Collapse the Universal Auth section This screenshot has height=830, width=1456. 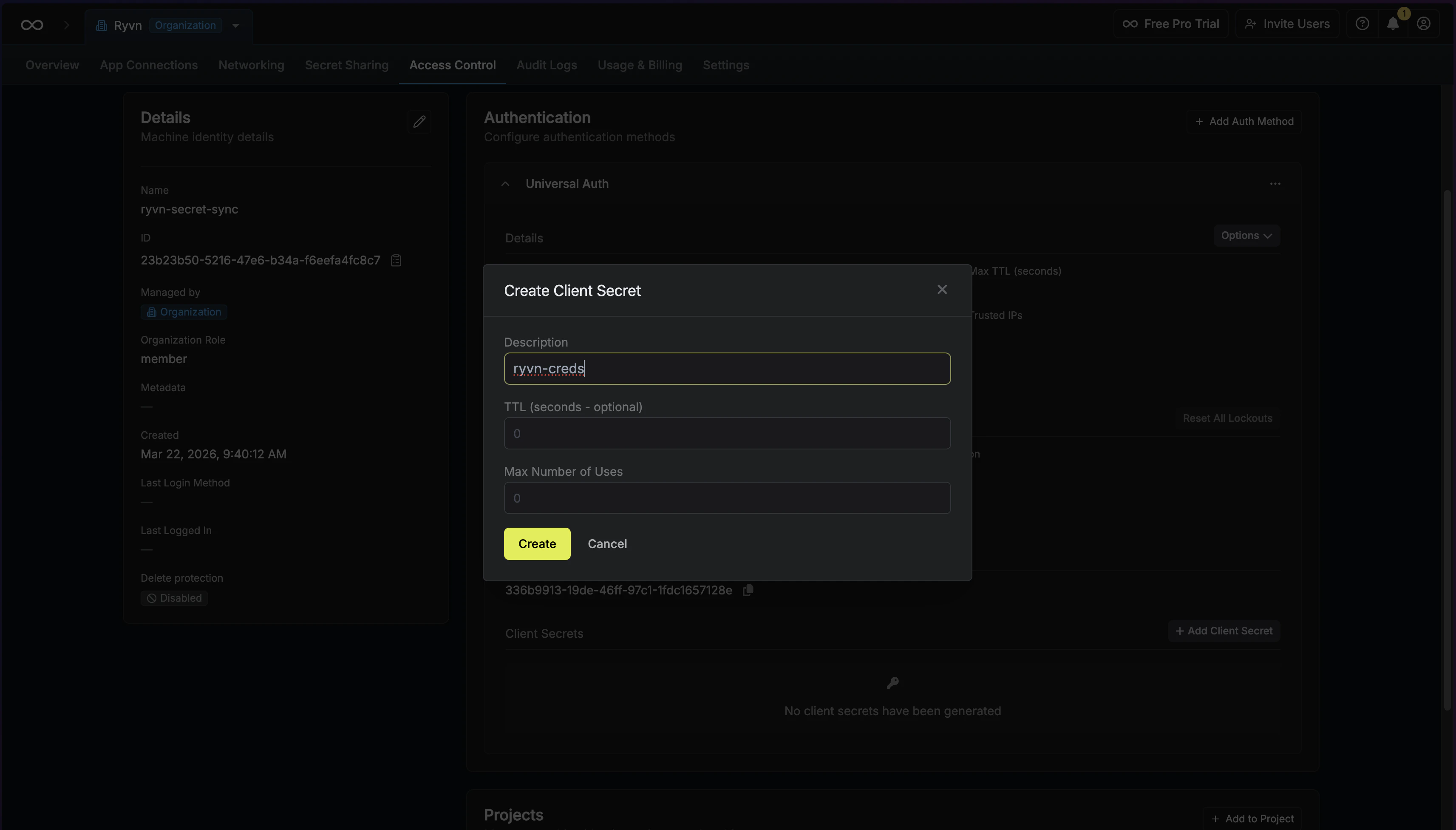[506, 184]
